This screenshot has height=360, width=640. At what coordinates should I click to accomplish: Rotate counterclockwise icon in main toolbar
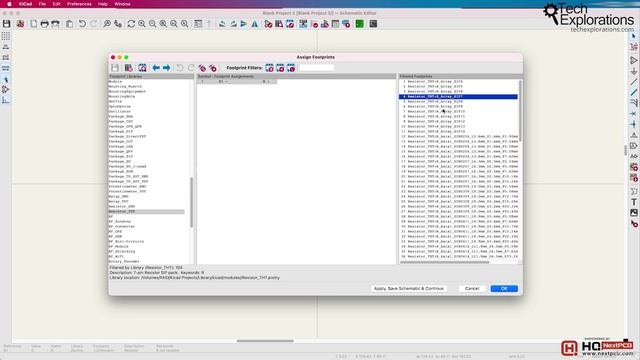point(222,24)
